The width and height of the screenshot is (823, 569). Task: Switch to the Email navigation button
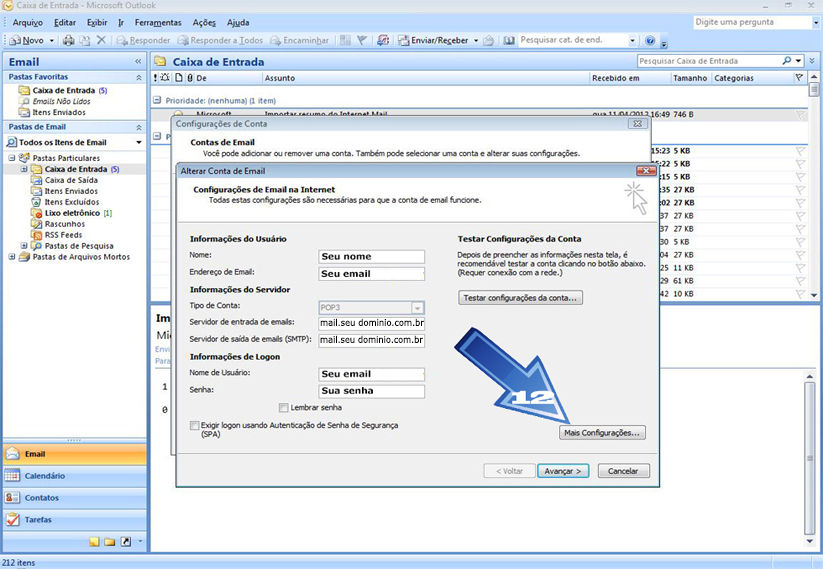pos(75,454)
